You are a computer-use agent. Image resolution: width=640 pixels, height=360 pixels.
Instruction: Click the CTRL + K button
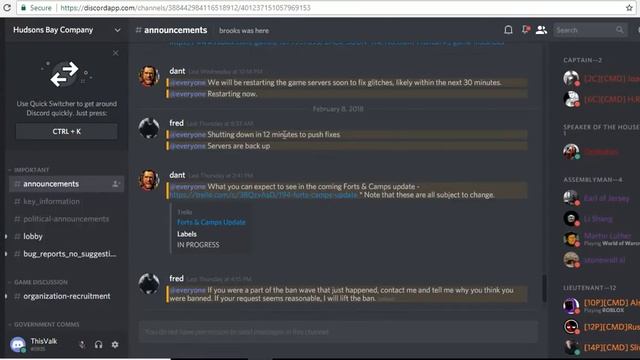[x=67, y=131]
